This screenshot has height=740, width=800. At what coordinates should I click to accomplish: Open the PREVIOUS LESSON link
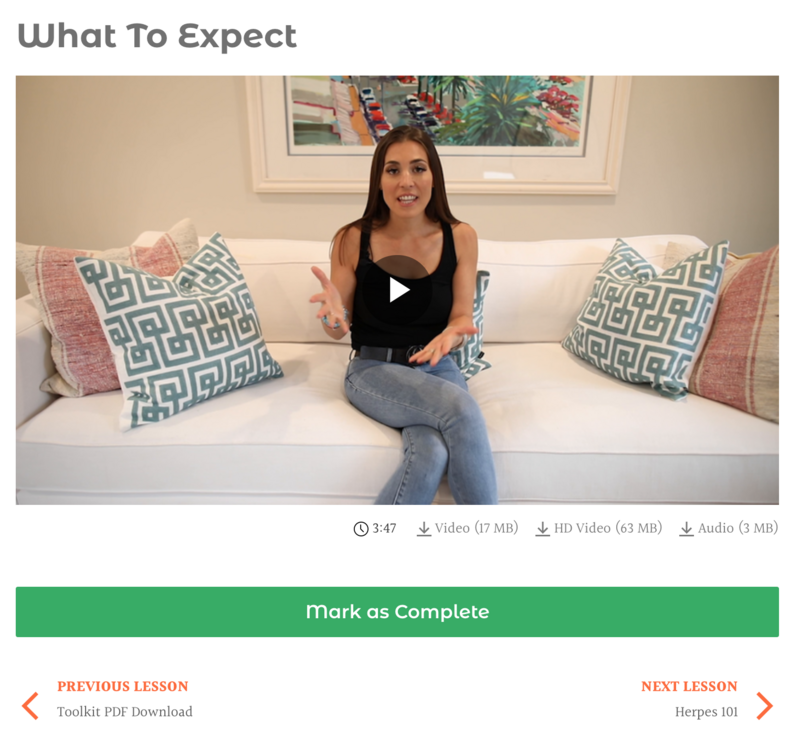pyautogui.click(x=122, y=686)
